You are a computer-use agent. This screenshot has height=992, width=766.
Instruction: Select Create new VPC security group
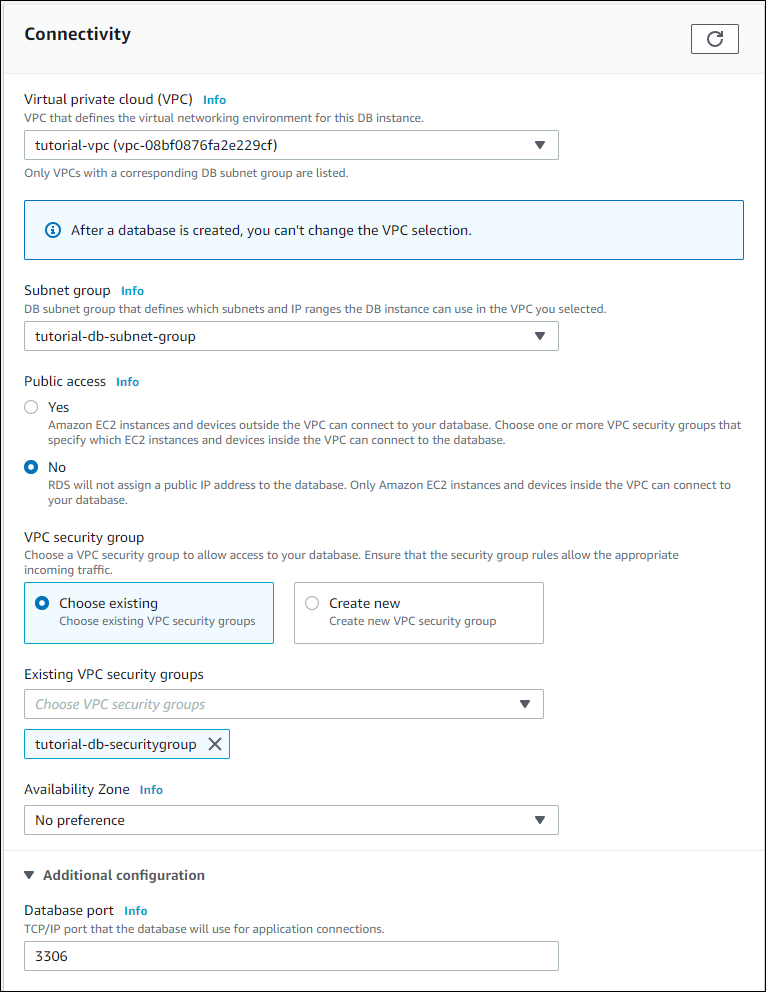coord(312,603)
